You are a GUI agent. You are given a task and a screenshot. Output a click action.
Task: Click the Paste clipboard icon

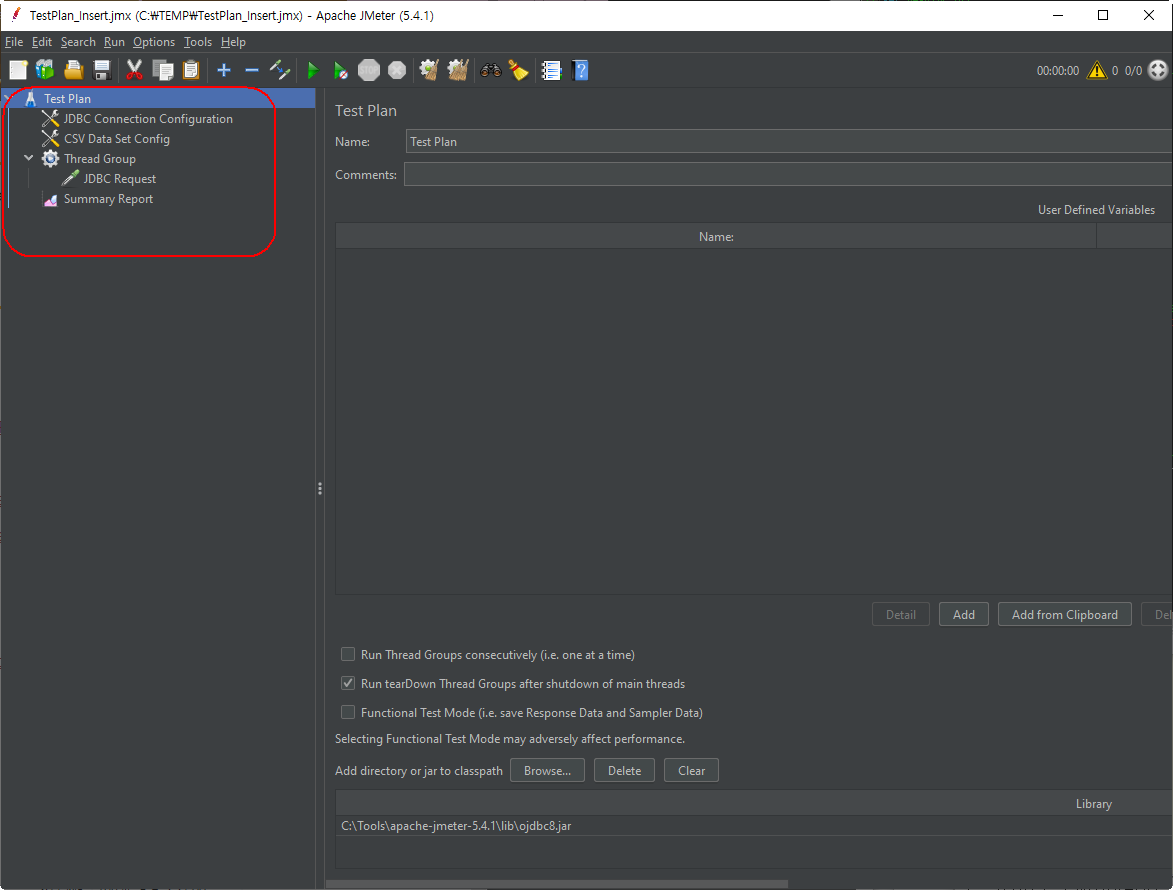pyautogui.click(x=191, y=70)
